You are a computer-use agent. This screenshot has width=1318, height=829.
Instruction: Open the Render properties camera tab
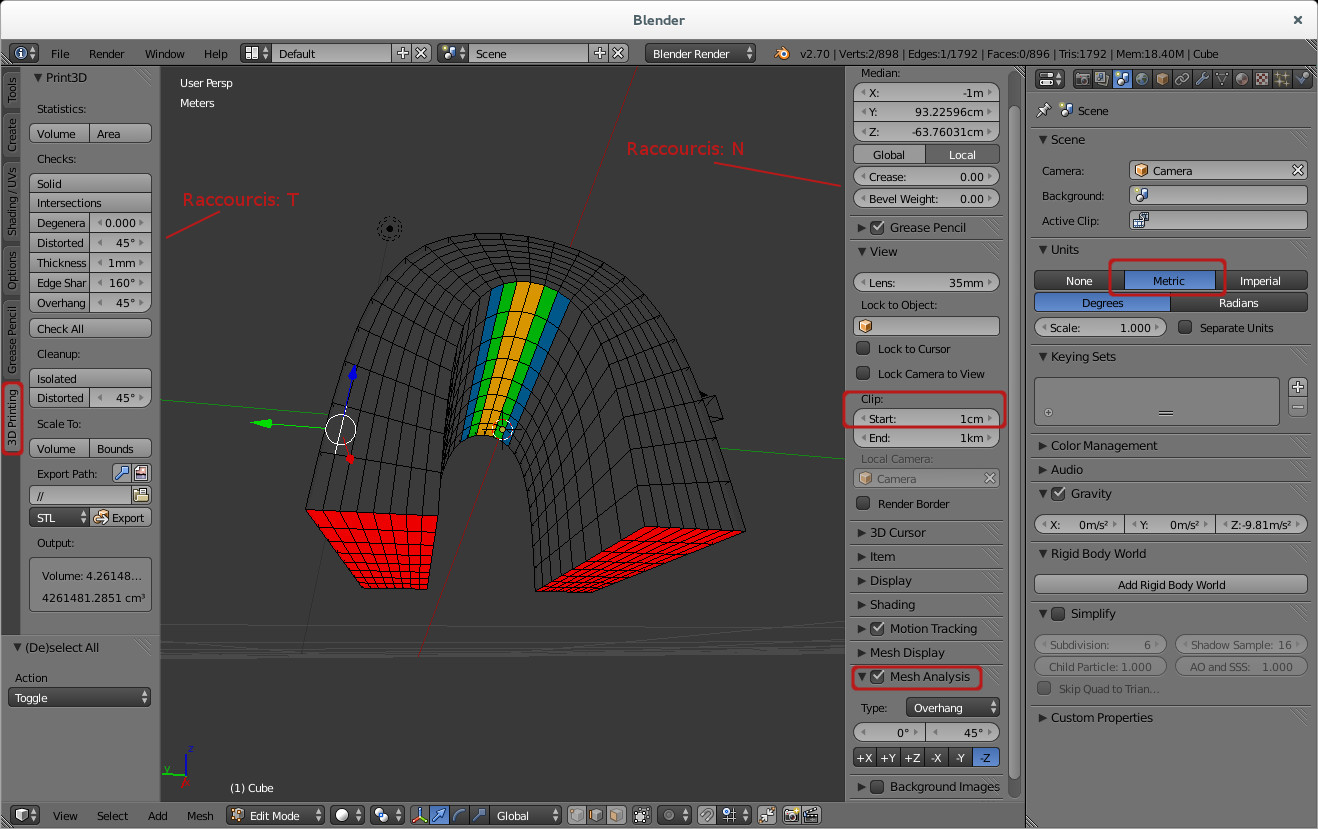point(1082,79)
